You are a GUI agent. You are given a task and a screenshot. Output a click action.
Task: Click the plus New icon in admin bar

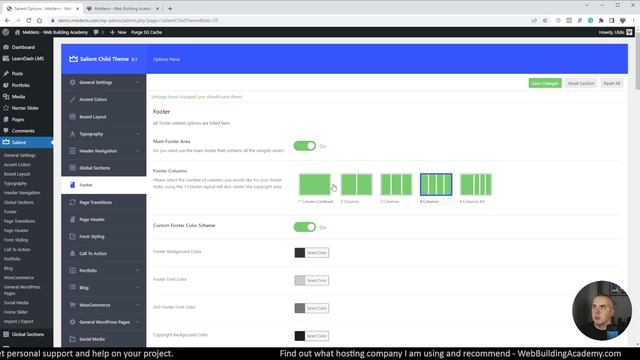click(x=112, y=32)
